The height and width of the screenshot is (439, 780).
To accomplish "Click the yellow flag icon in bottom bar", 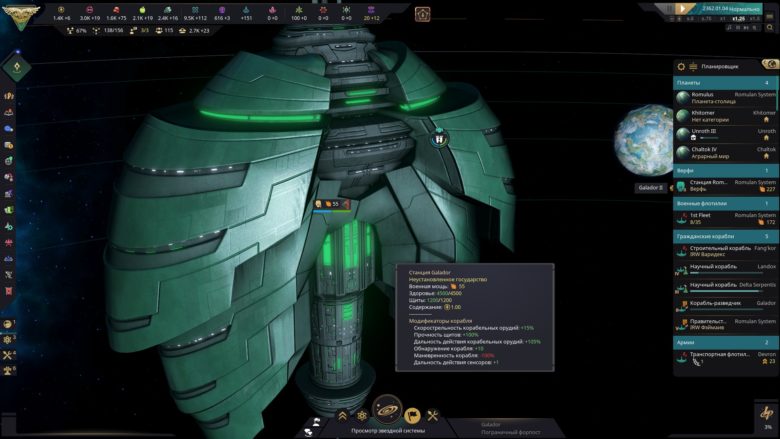I will 412,415.
